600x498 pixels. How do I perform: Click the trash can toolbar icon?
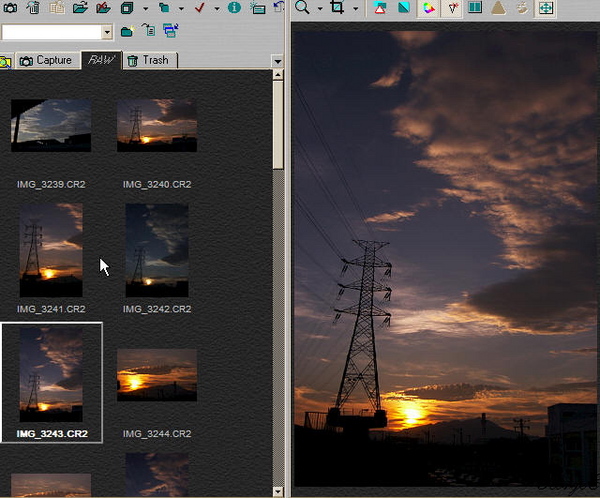(x=34, y=7)
